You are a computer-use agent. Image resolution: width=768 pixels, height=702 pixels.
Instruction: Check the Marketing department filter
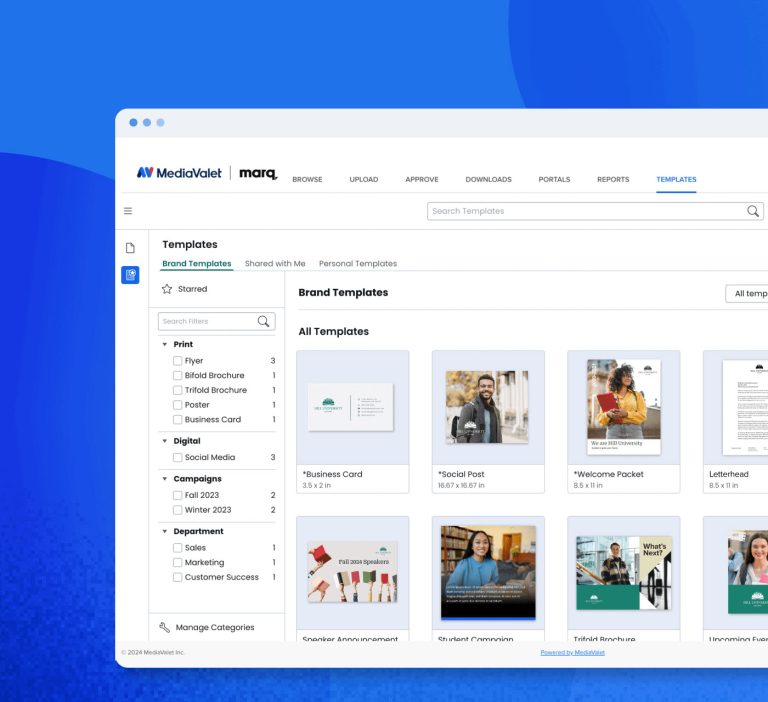click(x=177, y=562)
